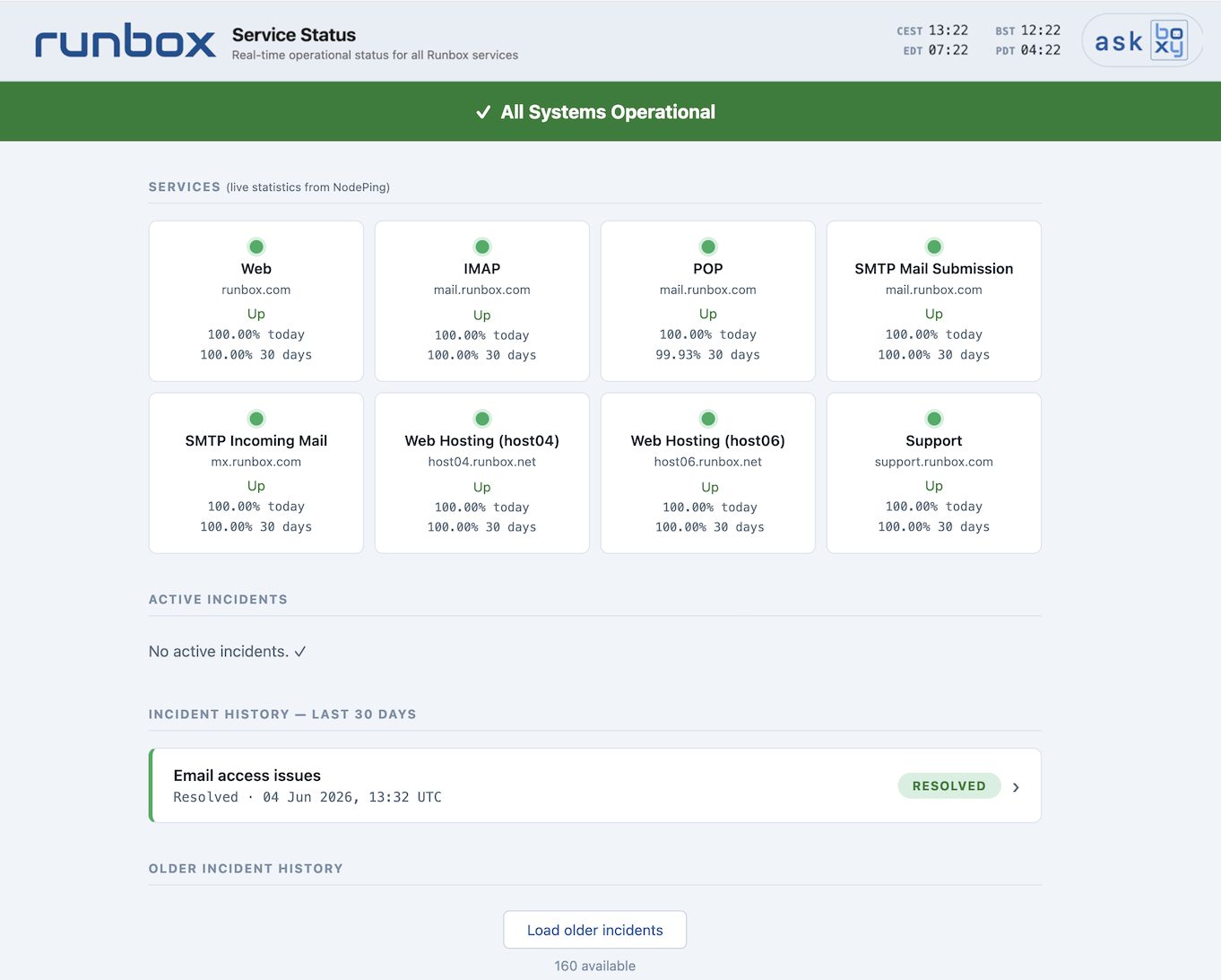
Task: Click BST 12:22 clock
Action: point(1027,30)
